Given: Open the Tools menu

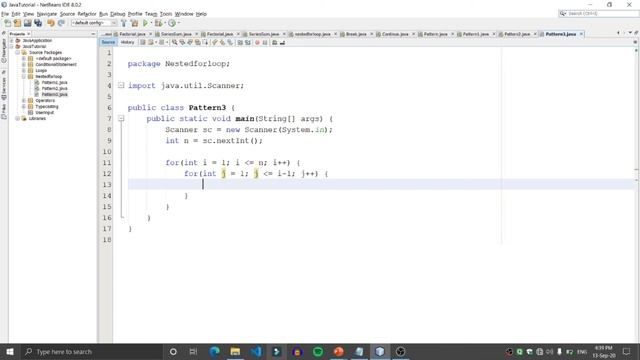Looking at the screenshot, I should click(166, 14).
